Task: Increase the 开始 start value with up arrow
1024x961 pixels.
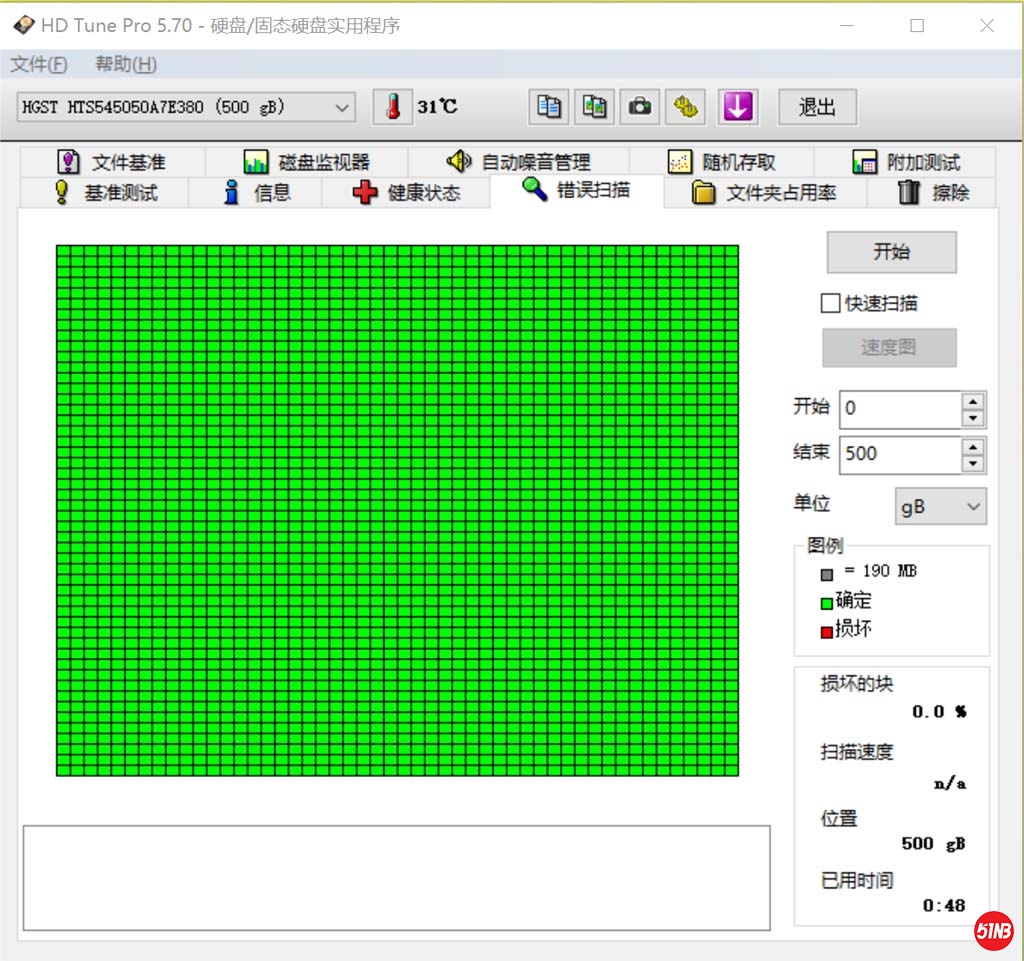Action: pos(973,400)
